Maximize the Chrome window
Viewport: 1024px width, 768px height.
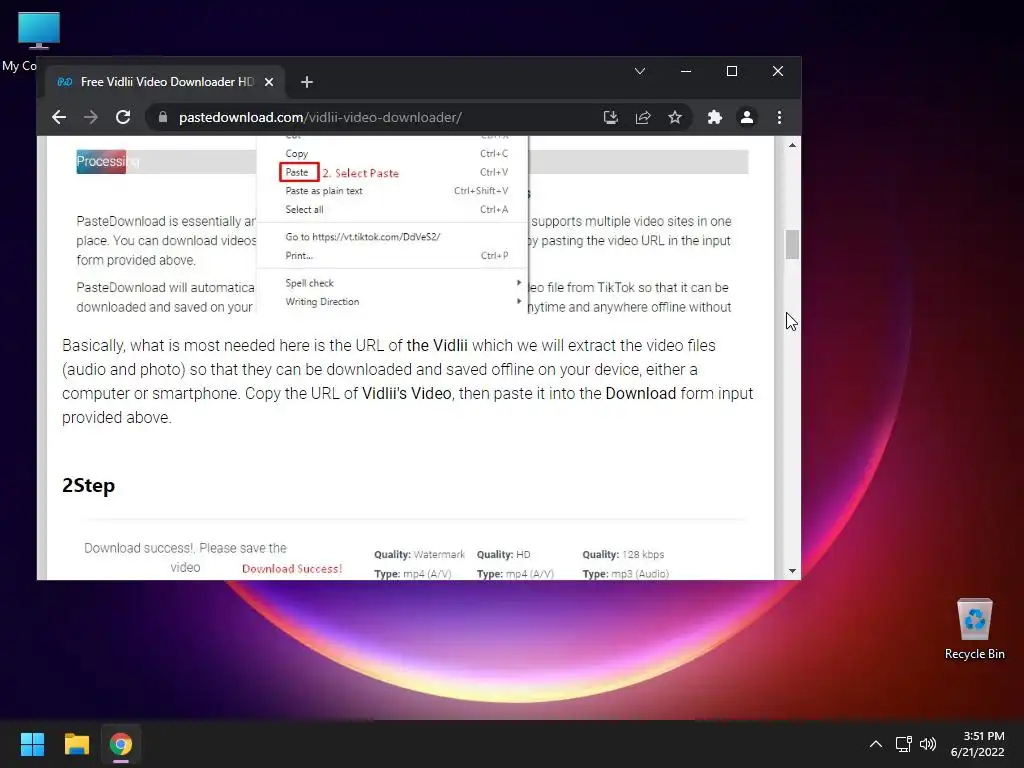pos(732,71)
